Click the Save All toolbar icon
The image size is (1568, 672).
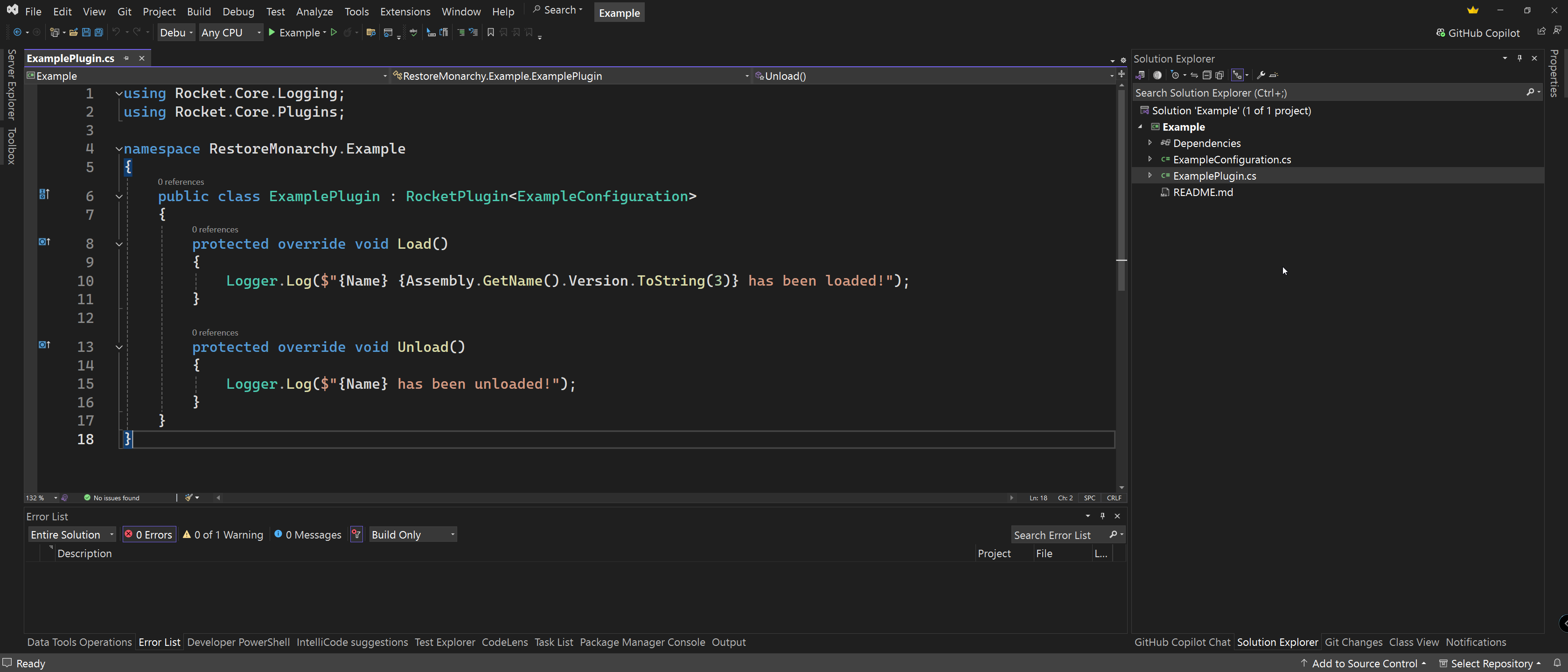(x=98, y=32)
